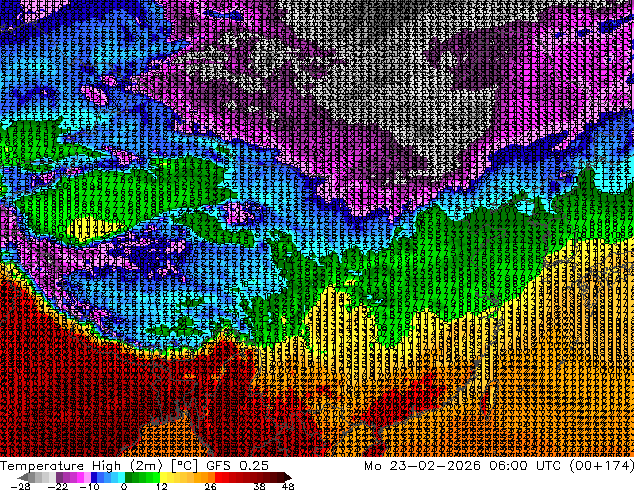Click the '06:00 UTC' time text

click(524, 466)
